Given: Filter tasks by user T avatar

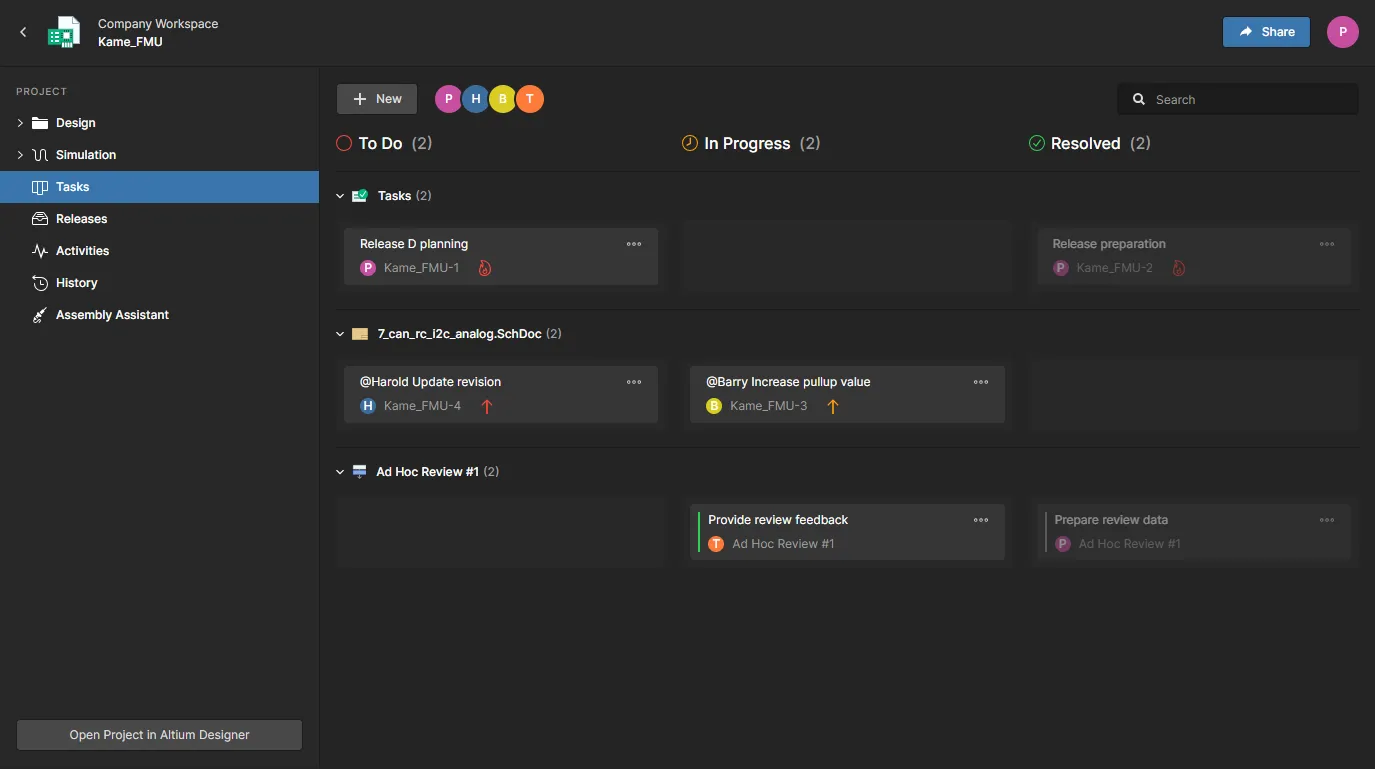Looking at the screenshot, I should coord(530,99).
